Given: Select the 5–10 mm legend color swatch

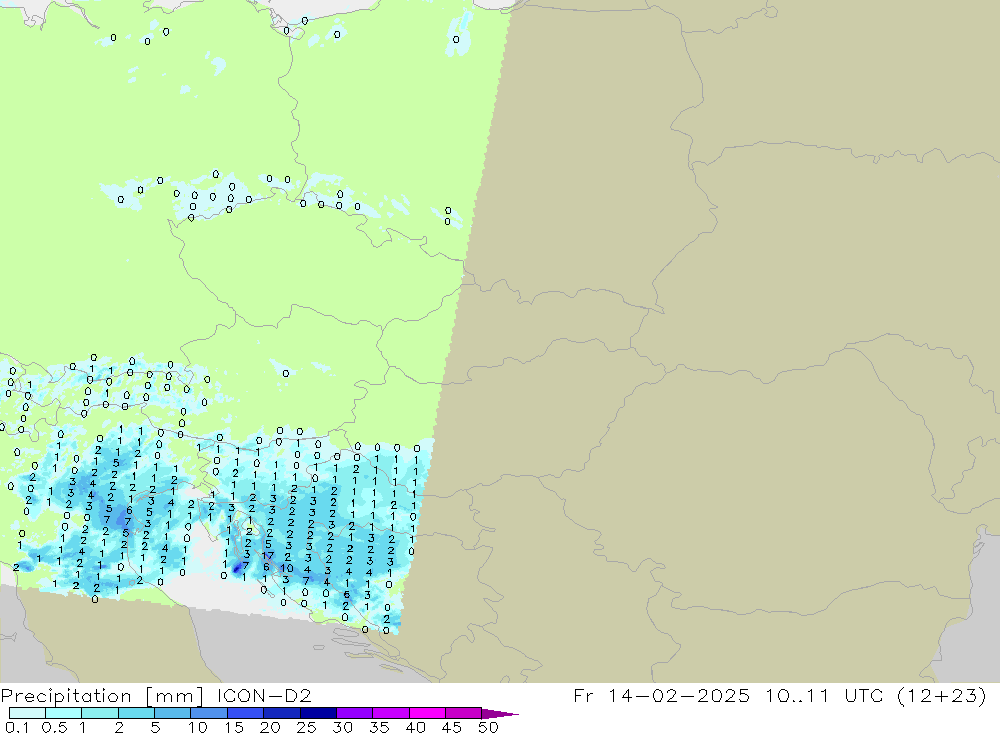Looking at the screenshot, I should pyautogui.click(x=173, y=713).
